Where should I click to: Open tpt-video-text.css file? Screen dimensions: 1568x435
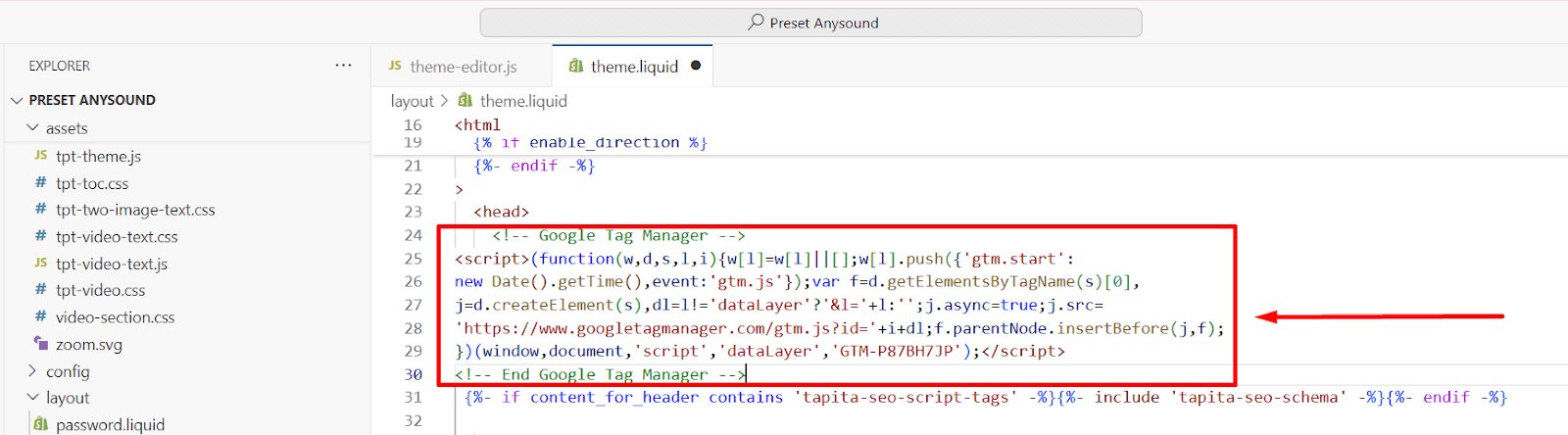click(x=117, y=237)
